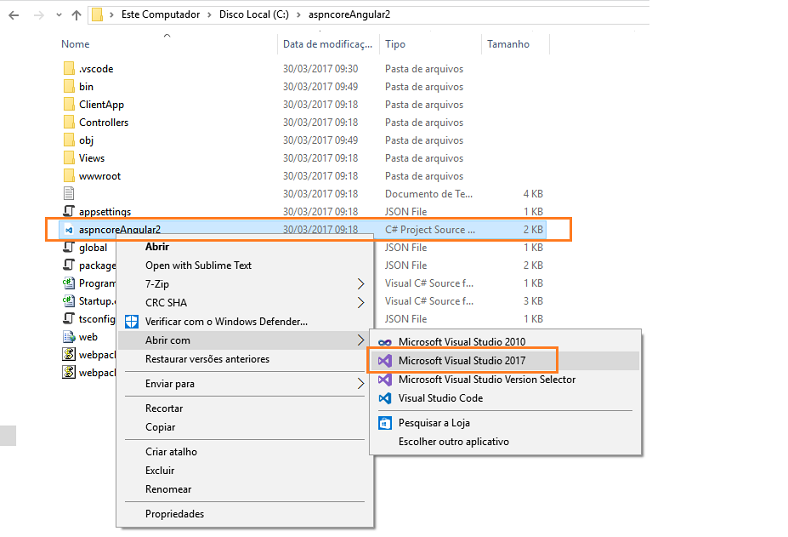Choose 'Criar atalho' in the context menu
788x537 pixels.
[x=245, y=452]
